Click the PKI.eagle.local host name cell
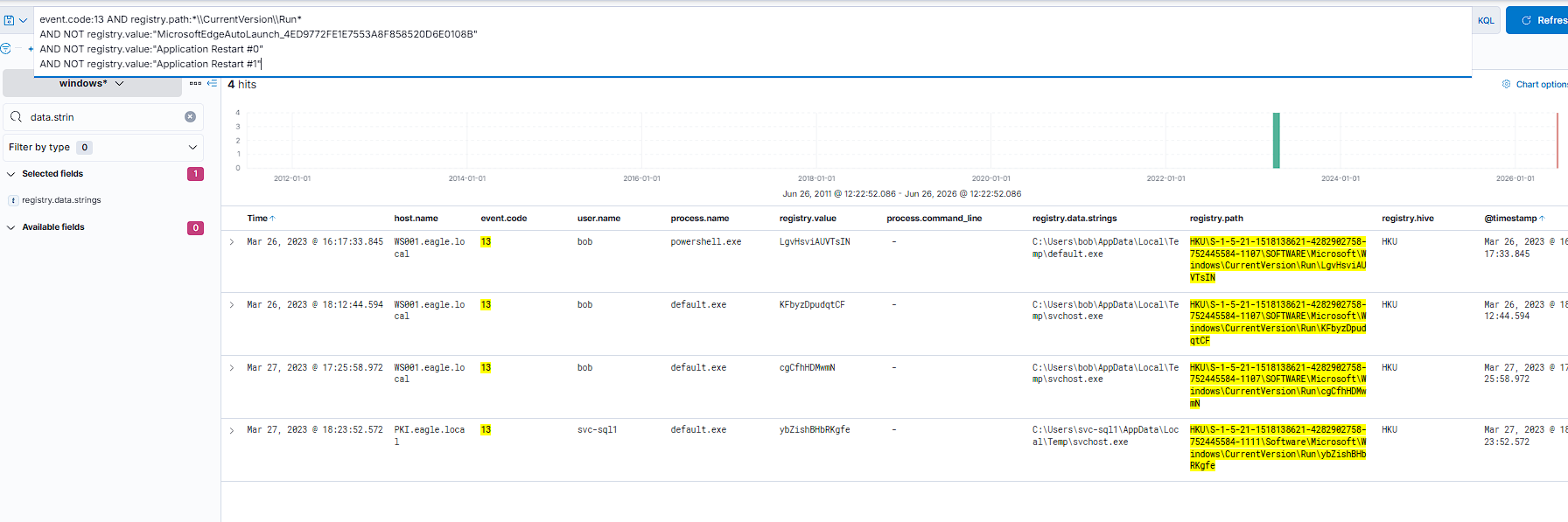1568x522 pixels. point(429,436)
